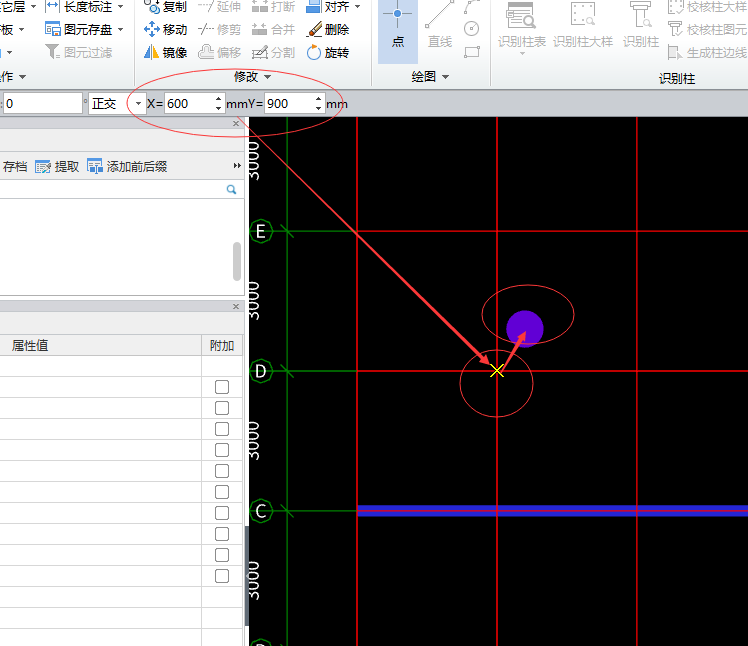
Task: Click the 附加 column header
Action: 222,345
